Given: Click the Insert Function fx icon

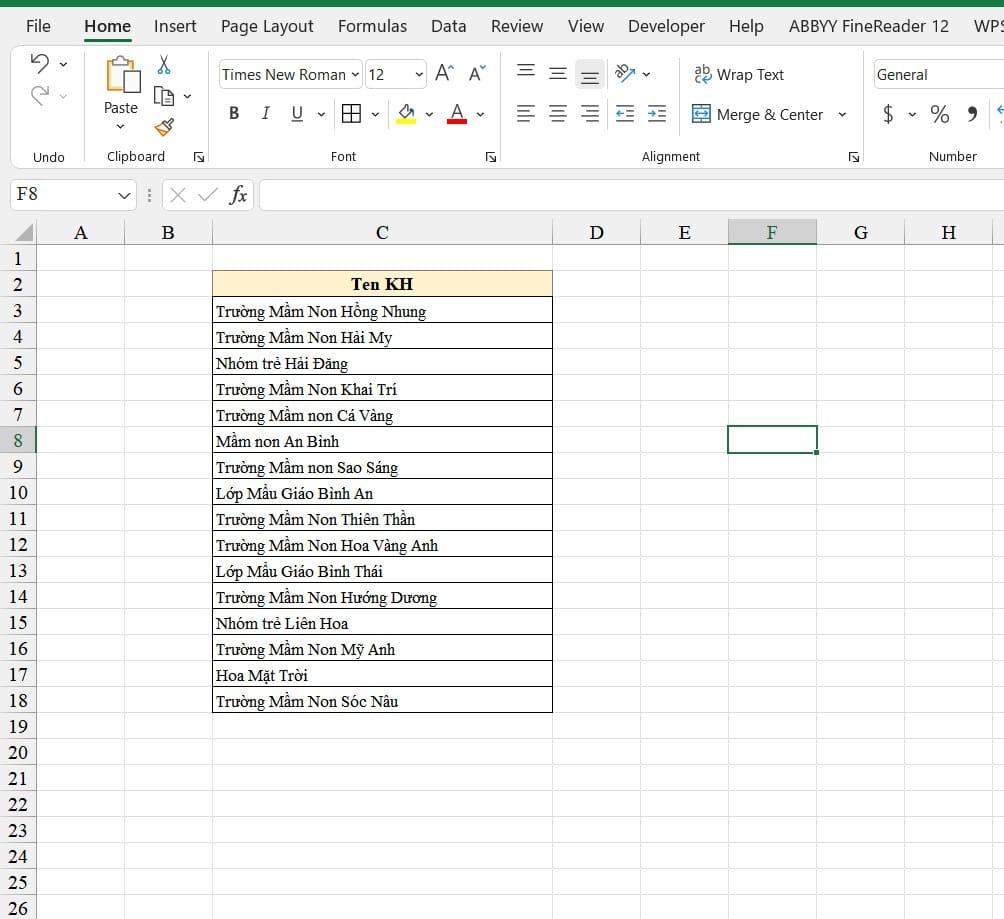Looking at the screenshot, I should [238, 195].
